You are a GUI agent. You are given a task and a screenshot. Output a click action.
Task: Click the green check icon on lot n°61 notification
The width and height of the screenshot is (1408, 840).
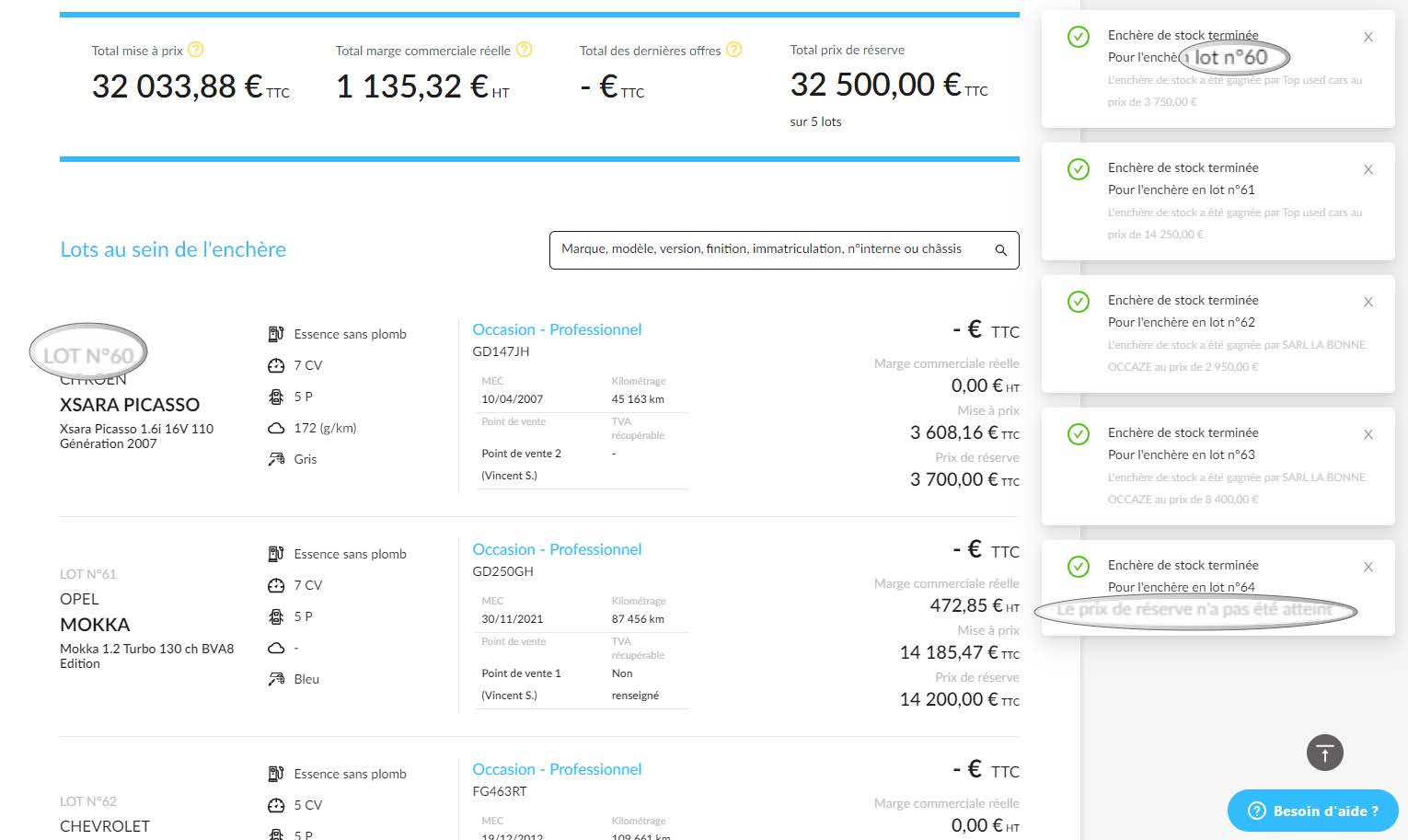click(x=1079, y=169)
